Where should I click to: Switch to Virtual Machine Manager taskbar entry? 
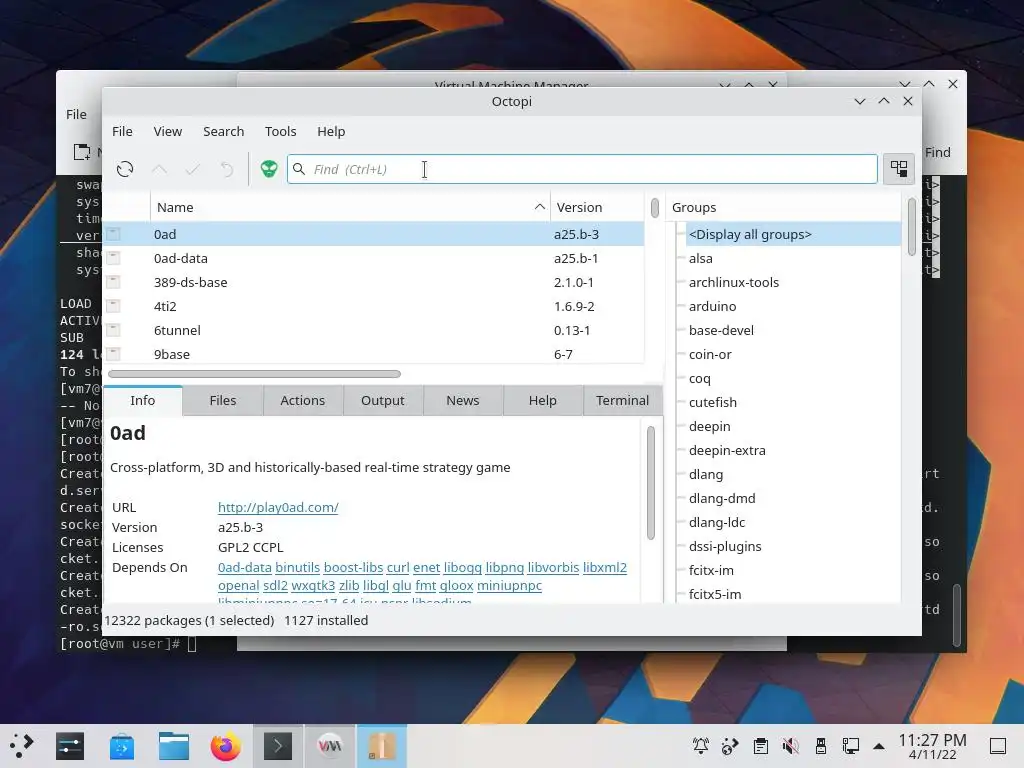pyautogui.click(x=330, y=746)
